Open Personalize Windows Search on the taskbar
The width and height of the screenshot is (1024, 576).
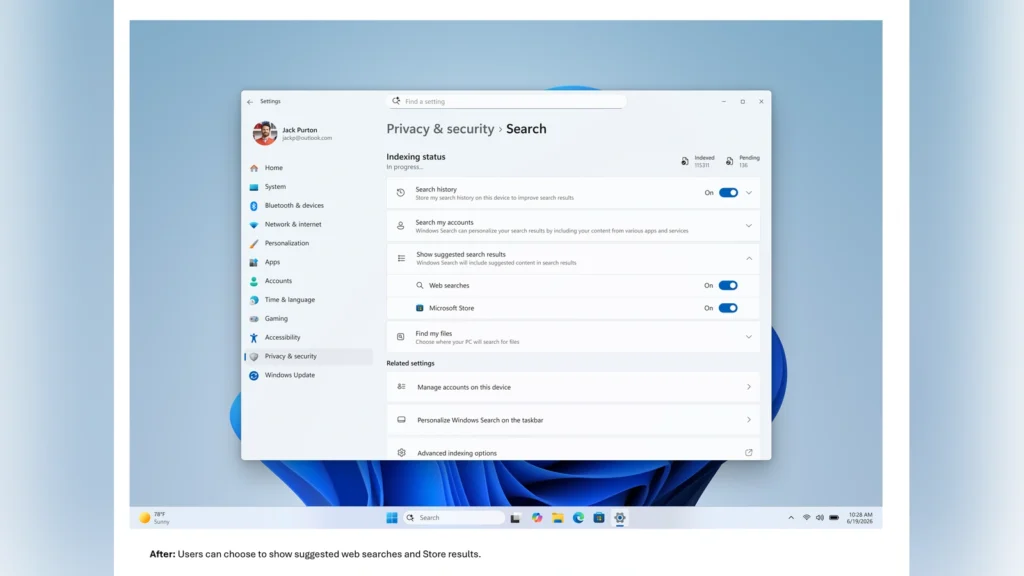[x=573, y=420]
